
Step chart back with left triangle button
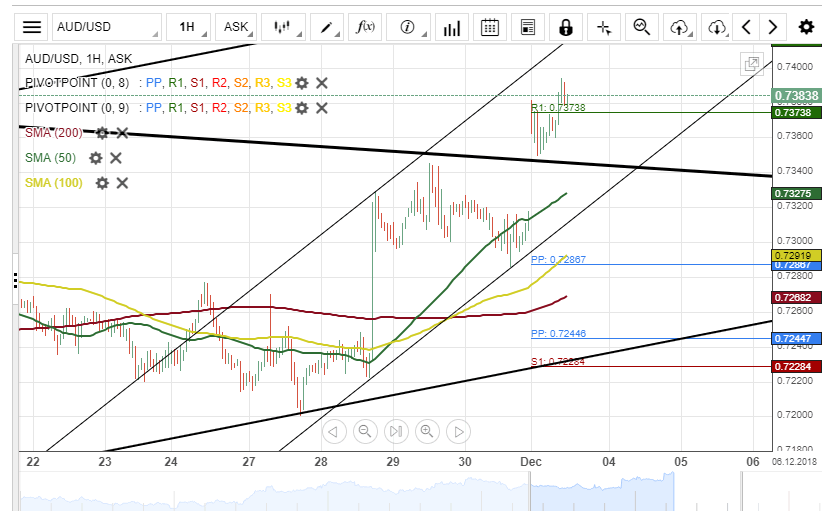click(x=334, y=432)
